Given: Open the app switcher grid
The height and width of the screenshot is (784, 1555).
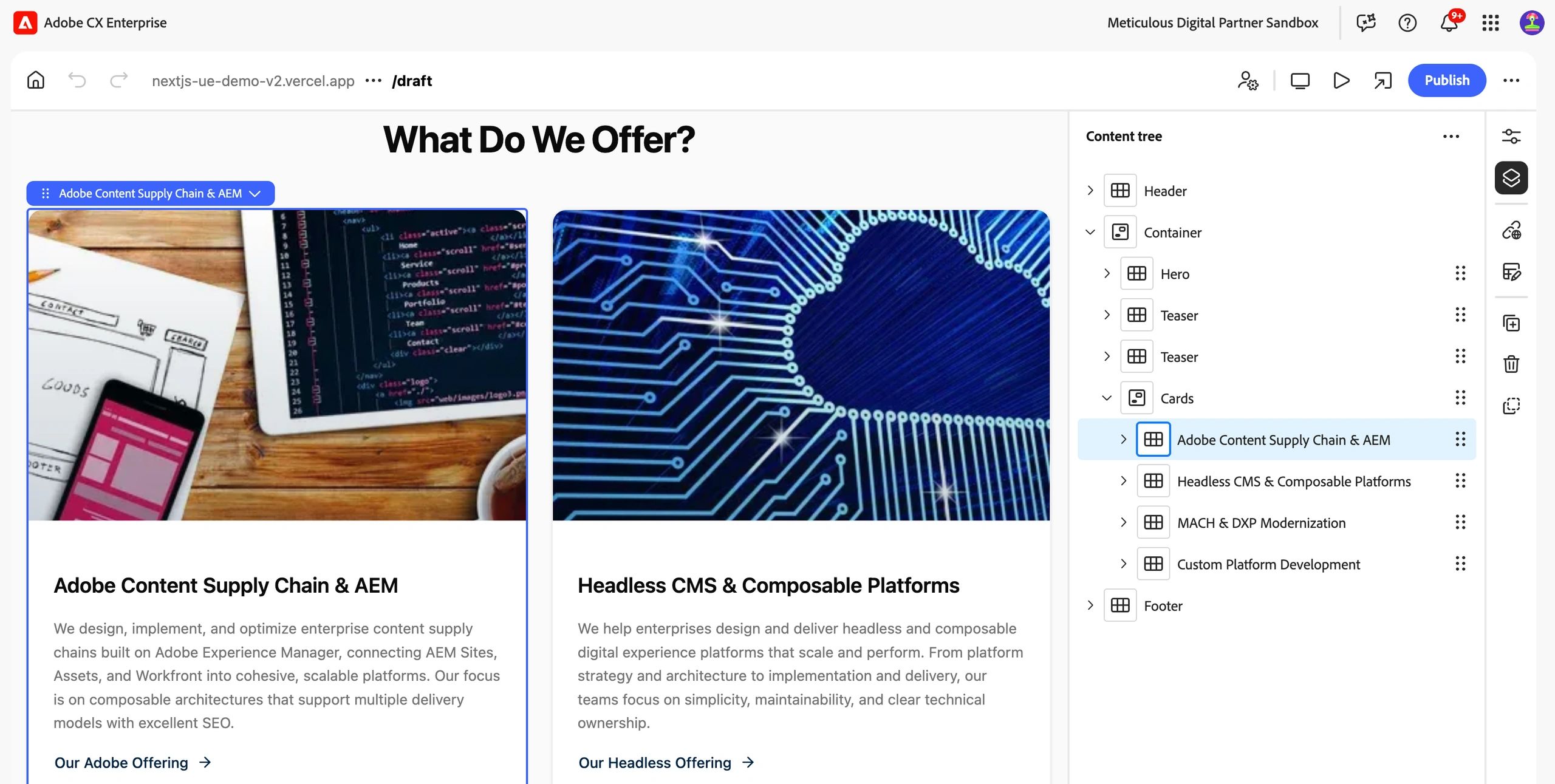Looking at the screenshot, I should coord(1491,23).
